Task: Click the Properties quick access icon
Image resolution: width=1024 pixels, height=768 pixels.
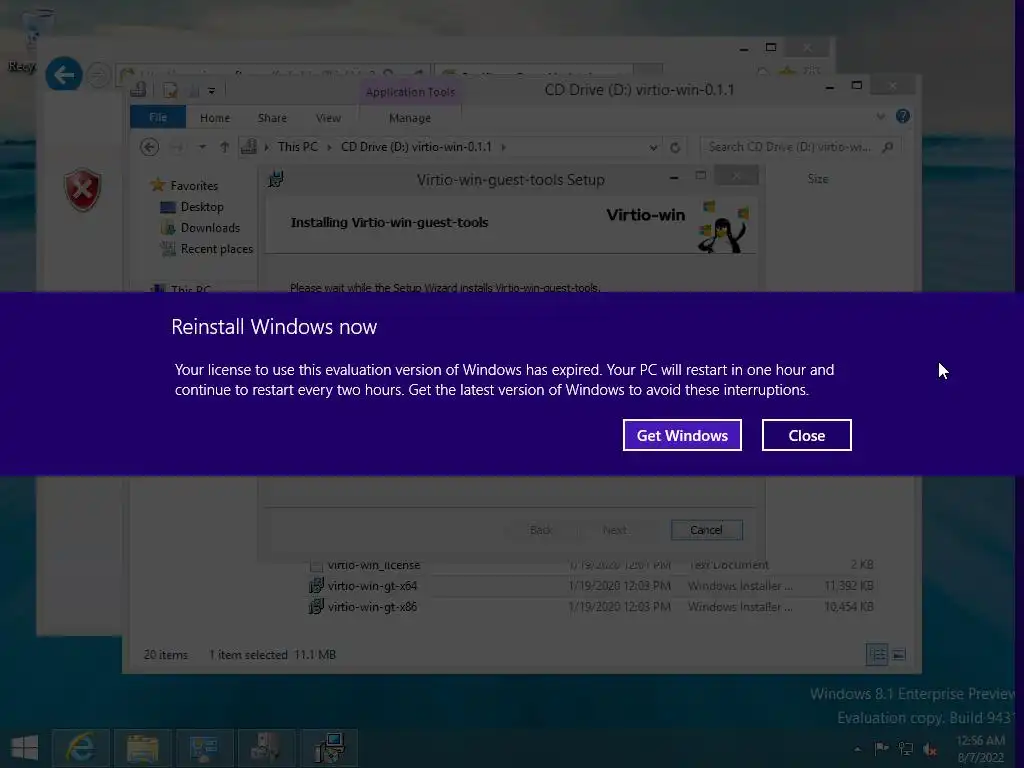Action: point(170,90)
